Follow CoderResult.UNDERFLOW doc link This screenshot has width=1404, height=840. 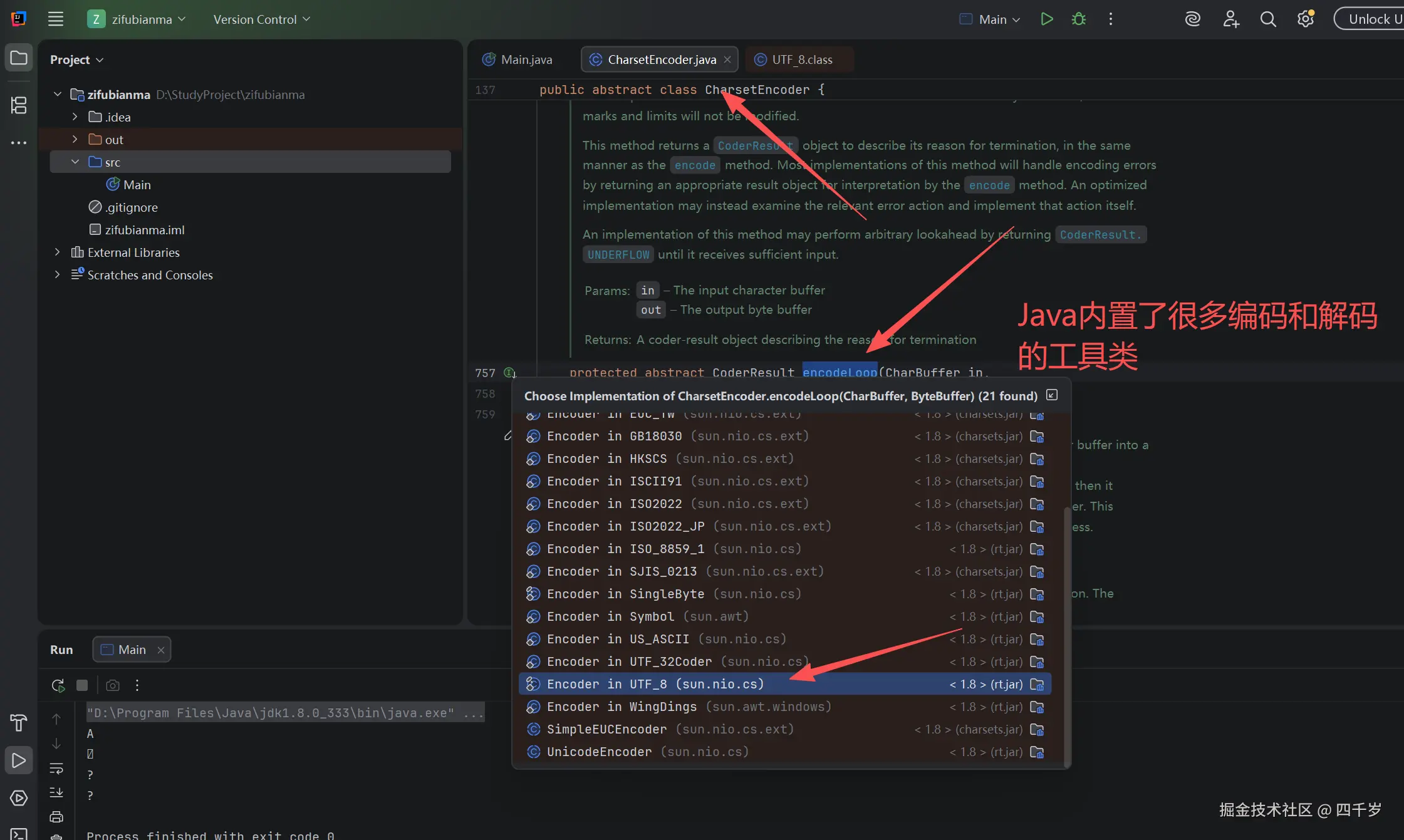(x=1101, y=234)
